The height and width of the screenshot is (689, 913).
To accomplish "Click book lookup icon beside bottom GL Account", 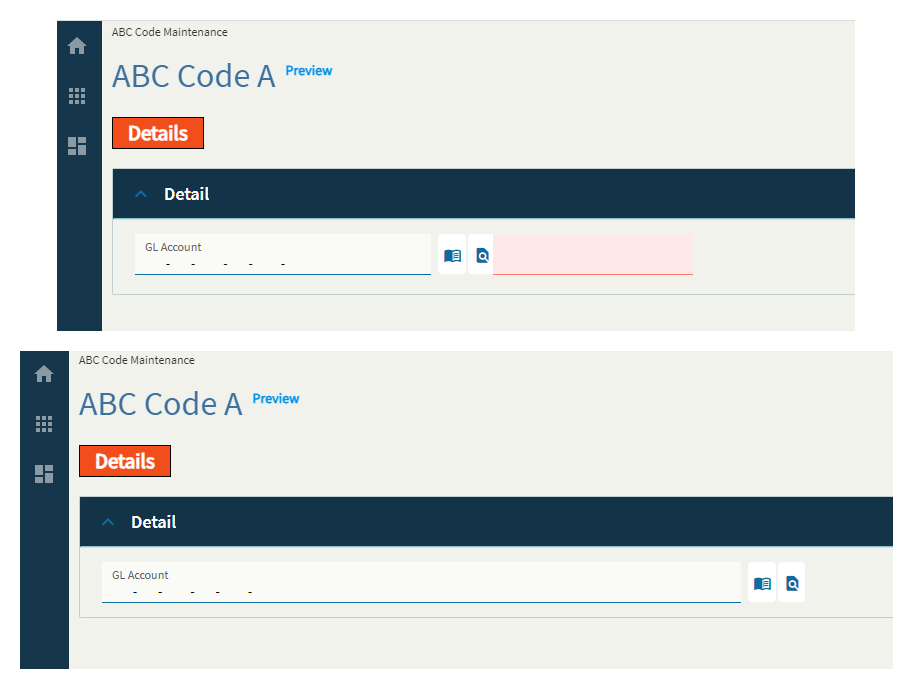I will 762,582.
